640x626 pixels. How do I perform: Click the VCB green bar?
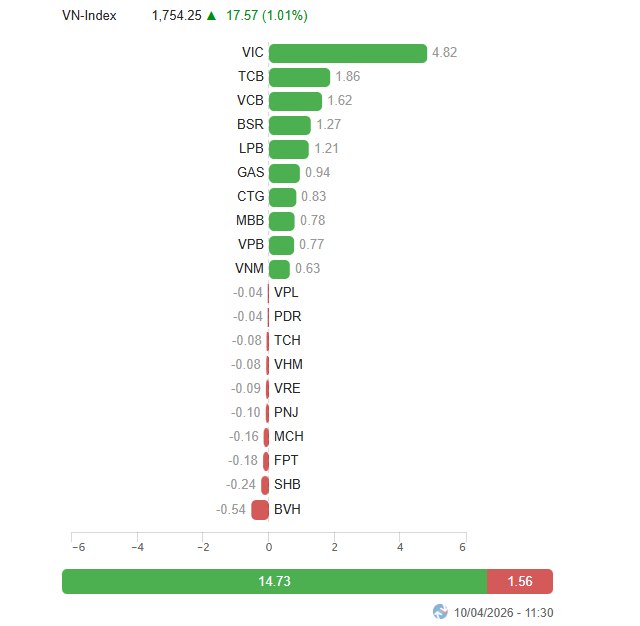(295, 101)
